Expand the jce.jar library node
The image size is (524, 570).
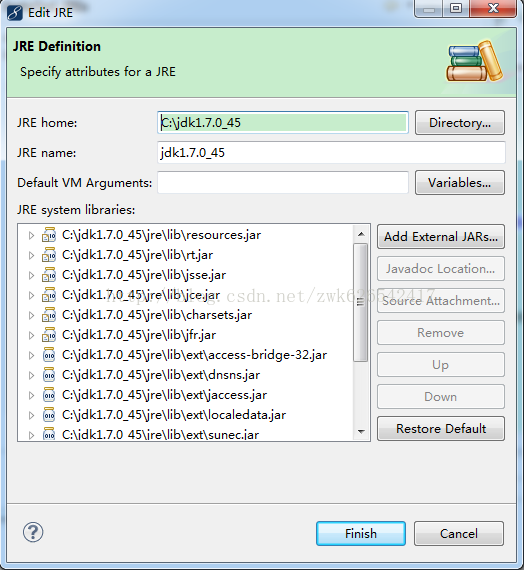(x=31, y=296)
